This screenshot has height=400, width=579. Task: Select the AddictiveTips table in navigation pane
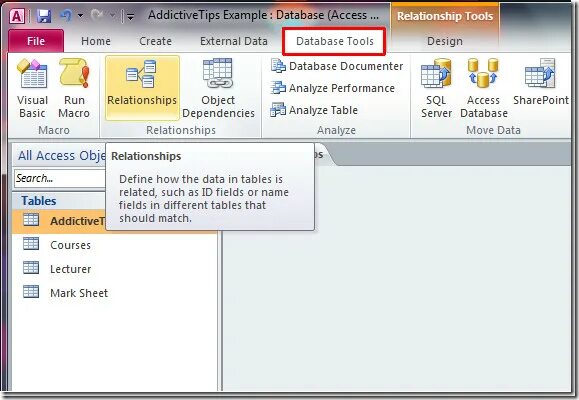point(59,221)
